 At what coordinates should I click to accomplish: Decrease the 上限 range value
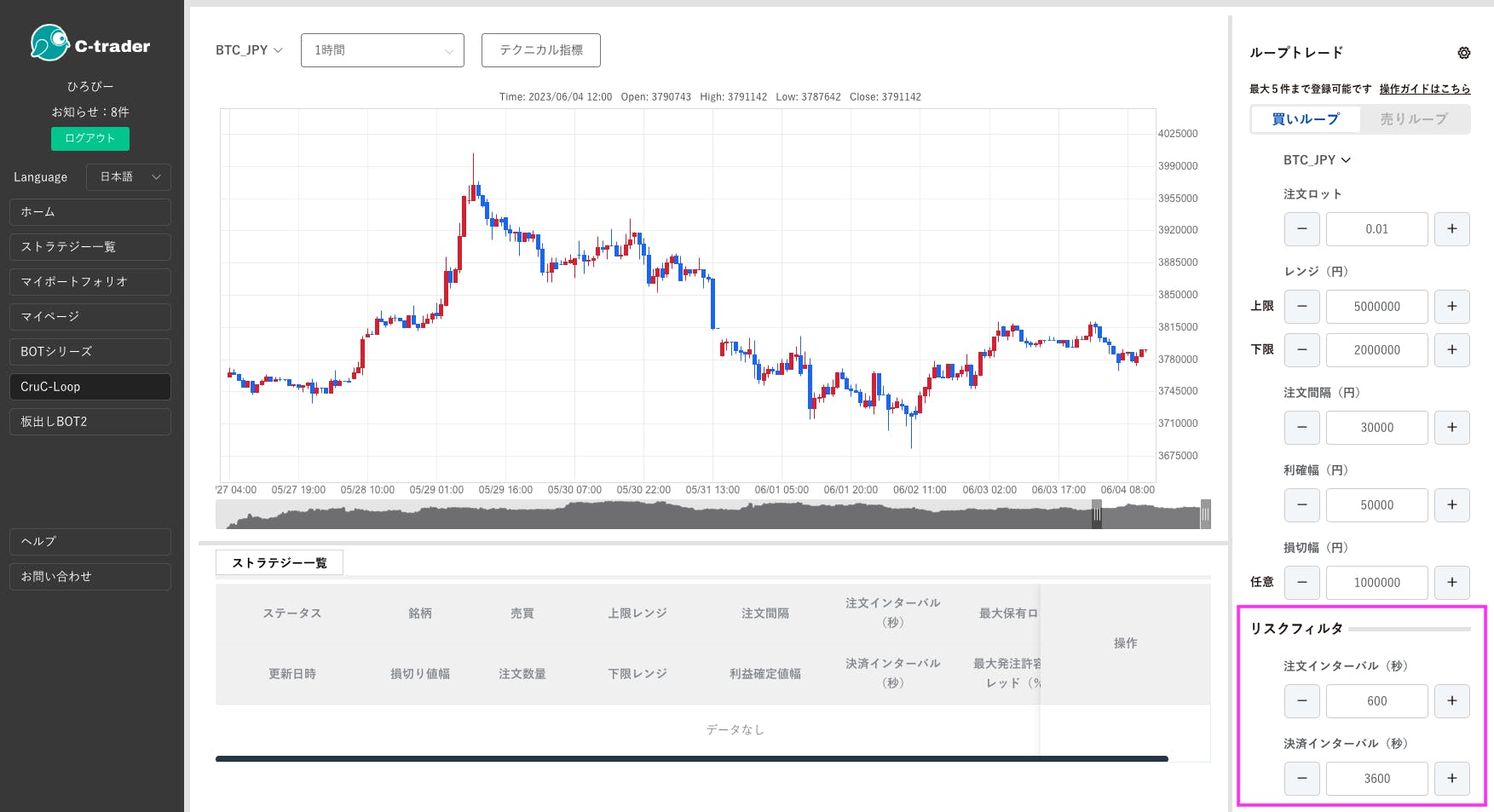pos(1301,306)
